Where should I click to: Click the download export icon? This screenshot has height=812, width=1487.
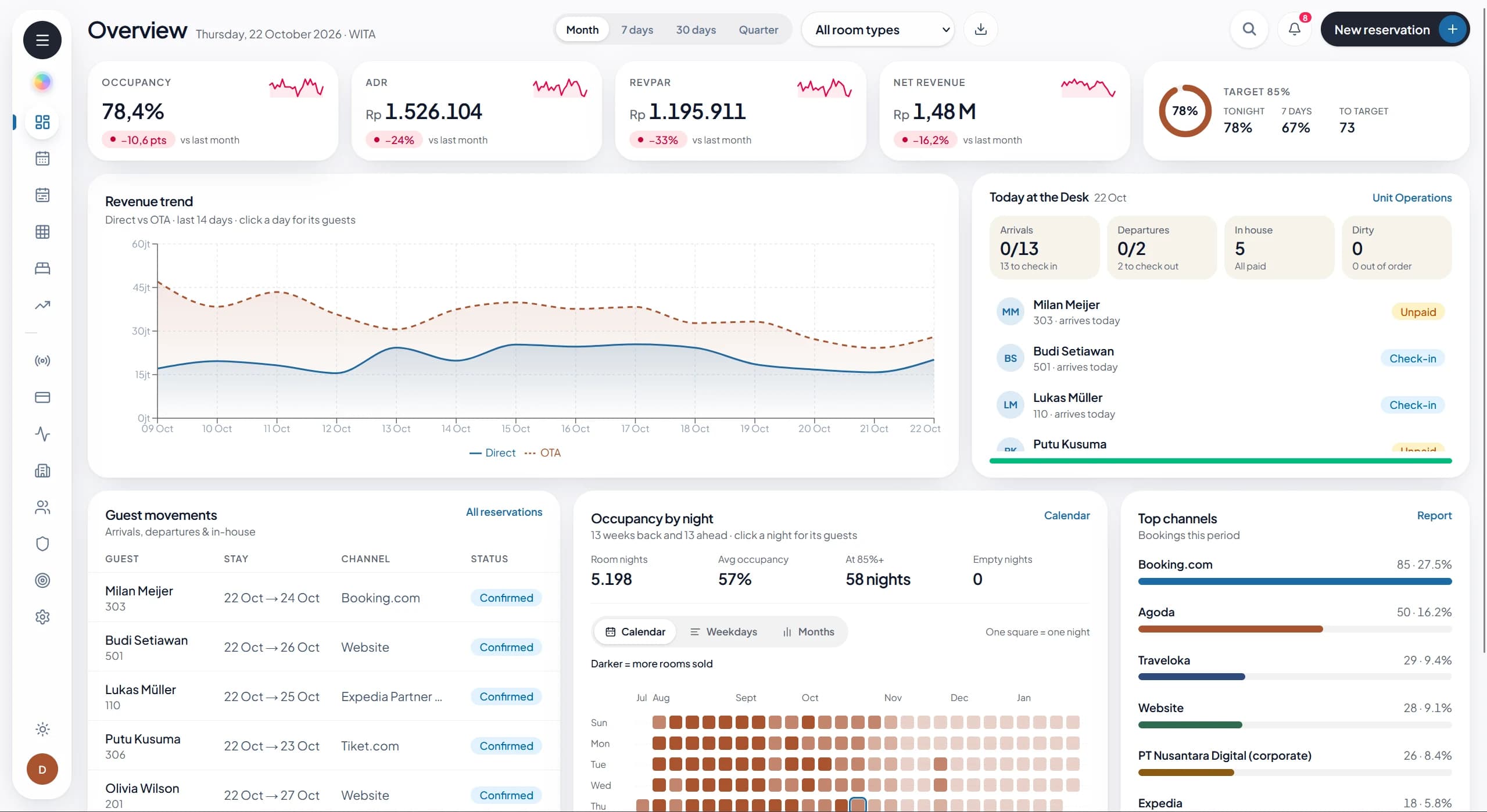(x=980, y=29)
